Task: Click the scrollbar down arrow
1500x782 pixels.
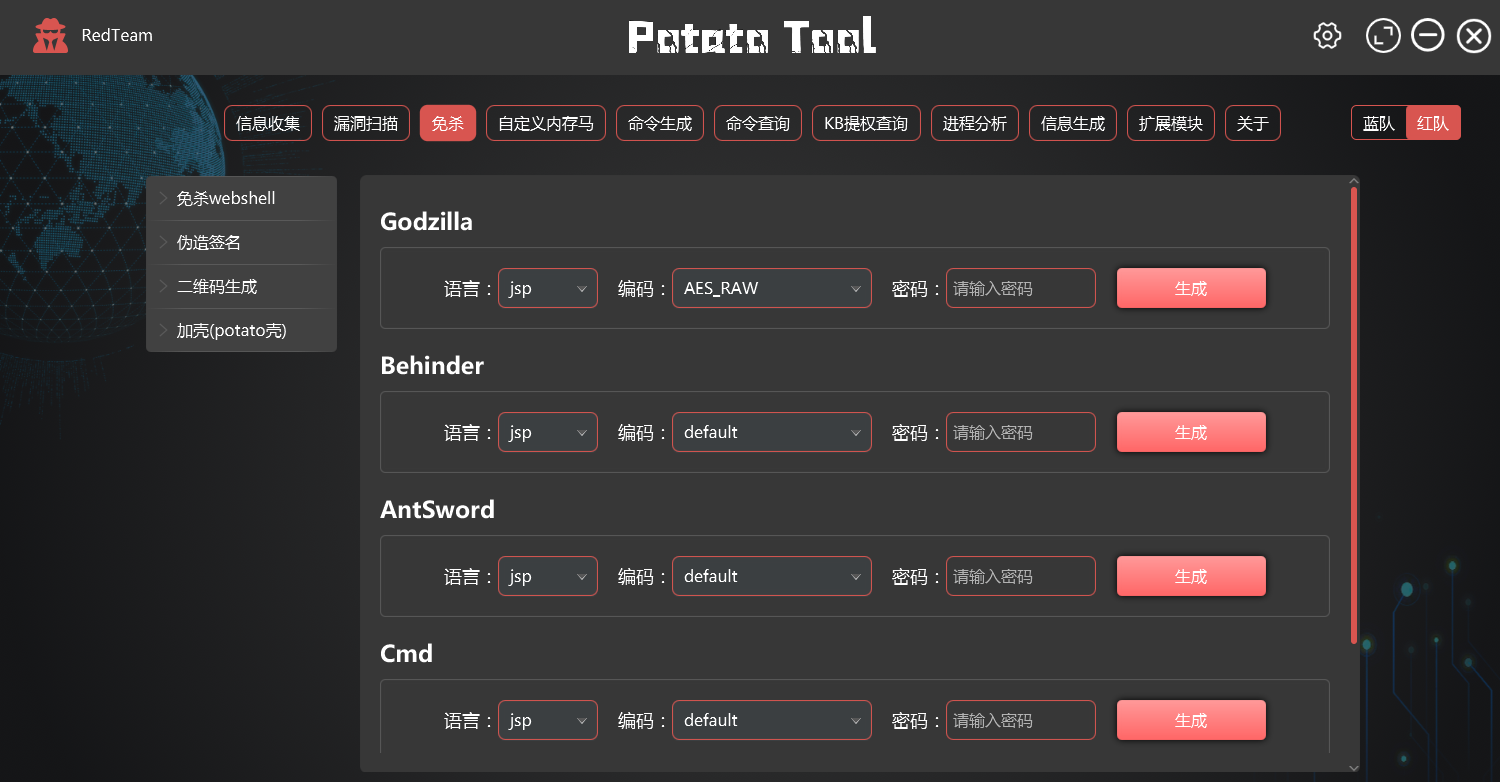Action: coord(1354,767)
